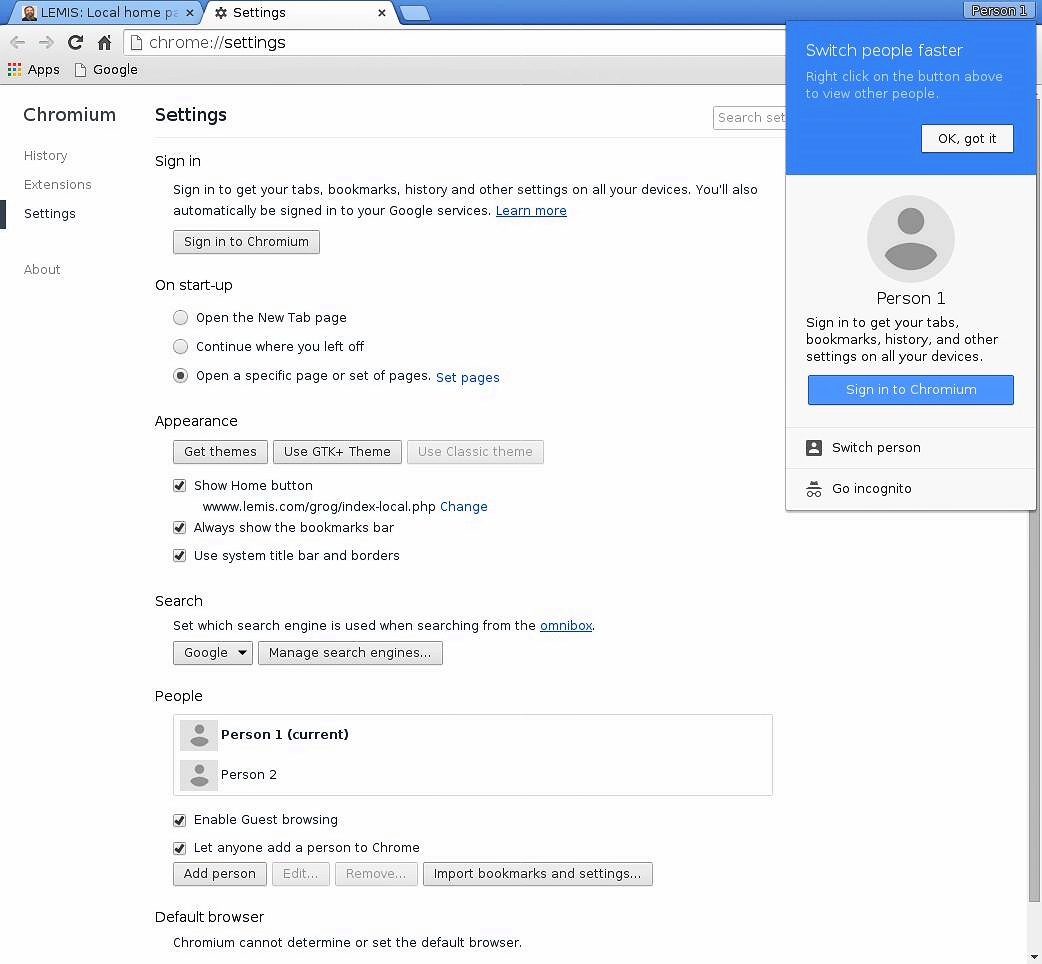Click the Person 2 avatar icon
This screenshot has width=1042, height=964.
[199, 775]
